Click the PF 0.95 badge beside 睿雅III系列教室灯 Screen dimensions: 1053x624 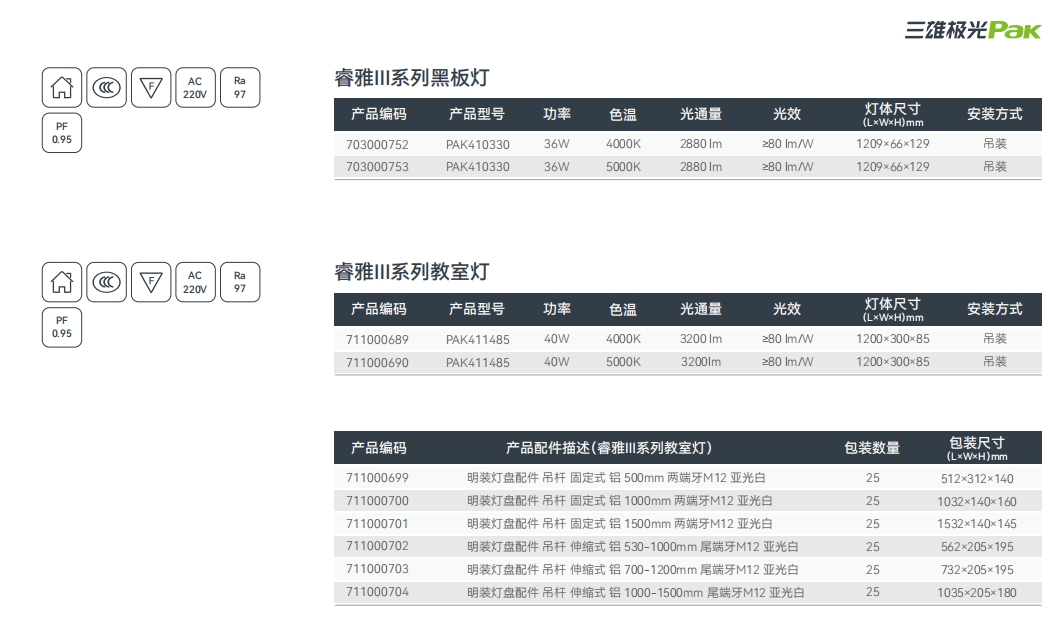point(62,328)
